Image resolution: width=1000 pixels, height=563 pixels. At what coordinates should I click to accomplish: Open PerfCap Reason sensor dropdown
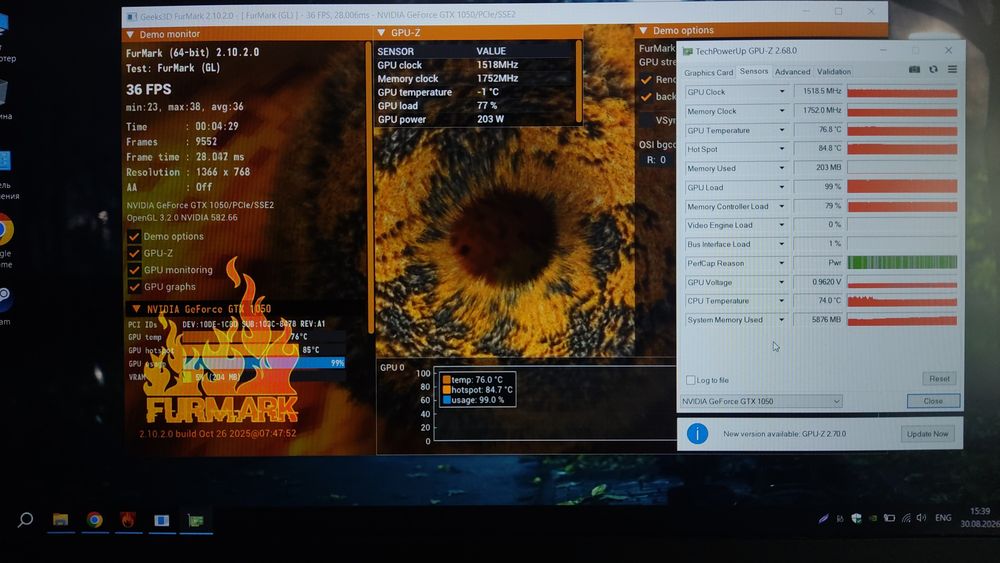(x=781, y=263)
